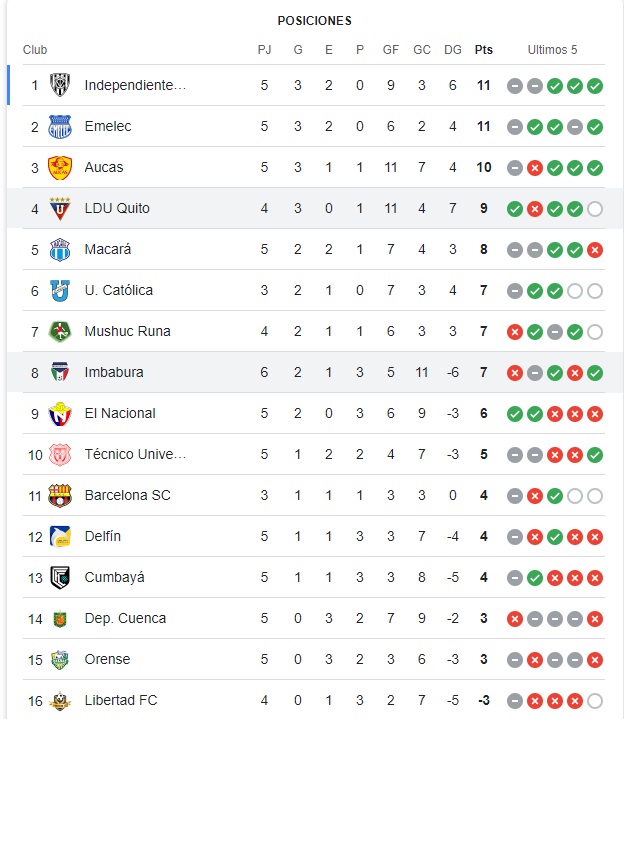Open LDU Quito's shield icon
The height and width of the screenshot is (845, 624).
pyautogui.click(x=60, y=208)
